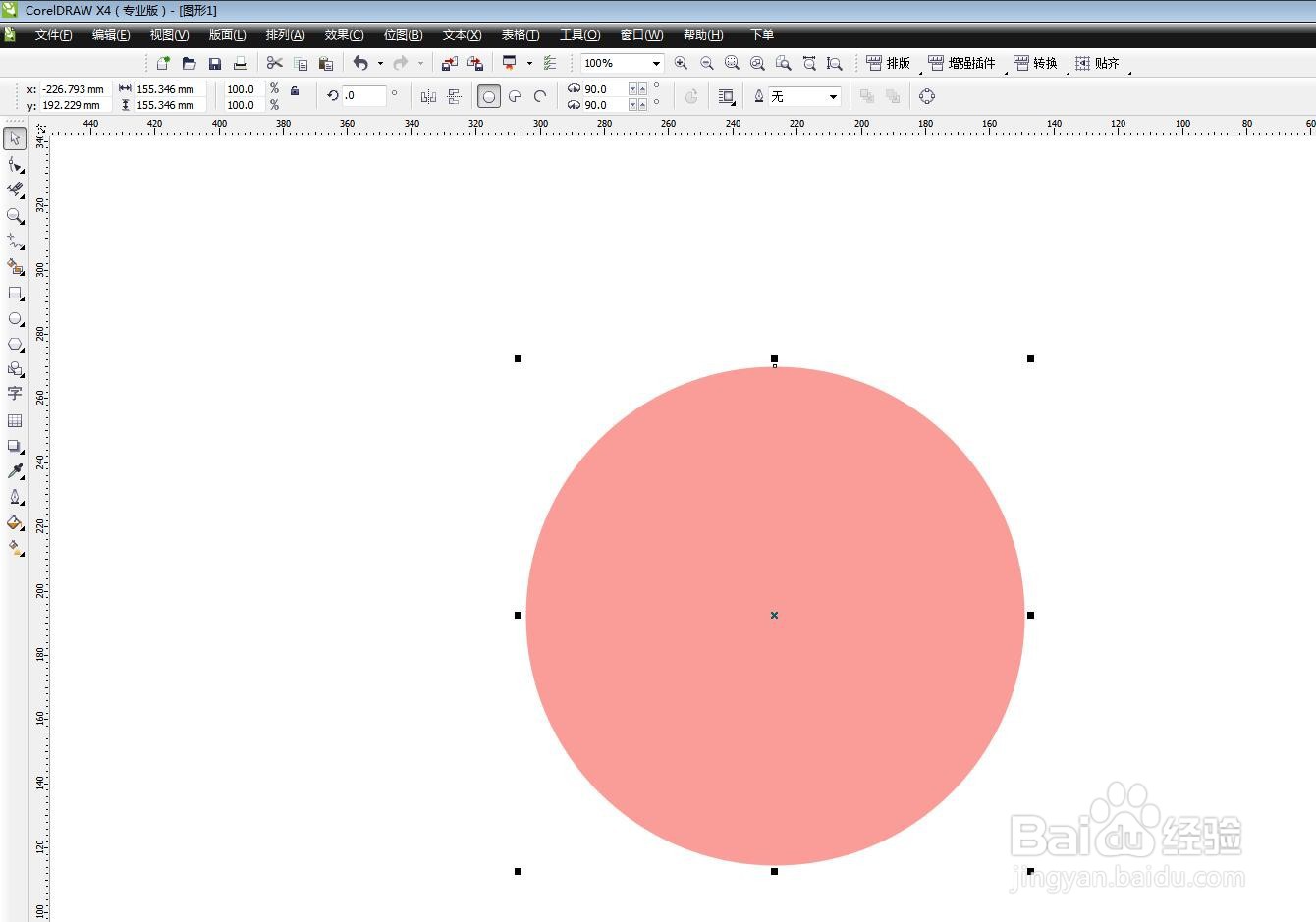Undo the last action
The height and width of the screenshot is (922, 1316).
tap(360, 63)
